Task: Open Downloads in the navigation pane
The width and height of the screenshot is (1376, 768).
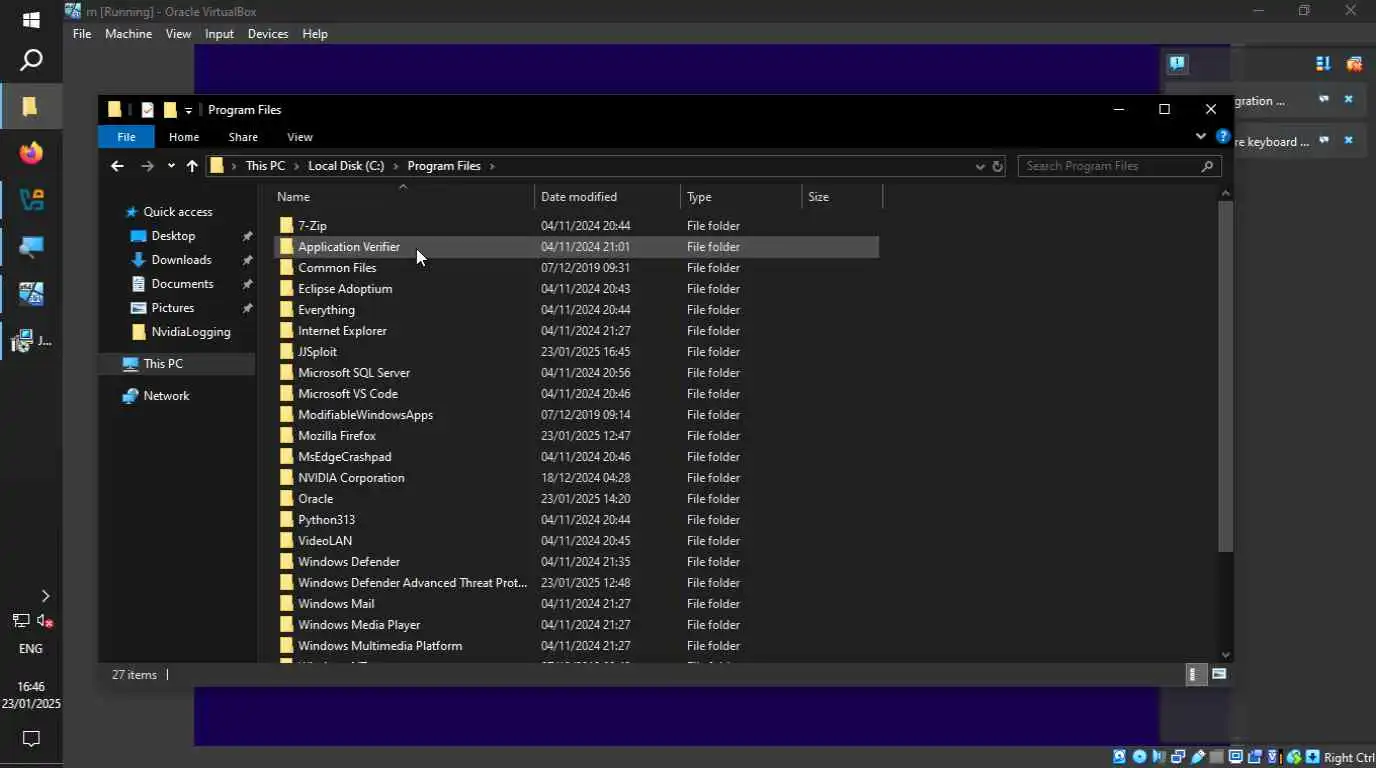Action: [x=181, y=260]
